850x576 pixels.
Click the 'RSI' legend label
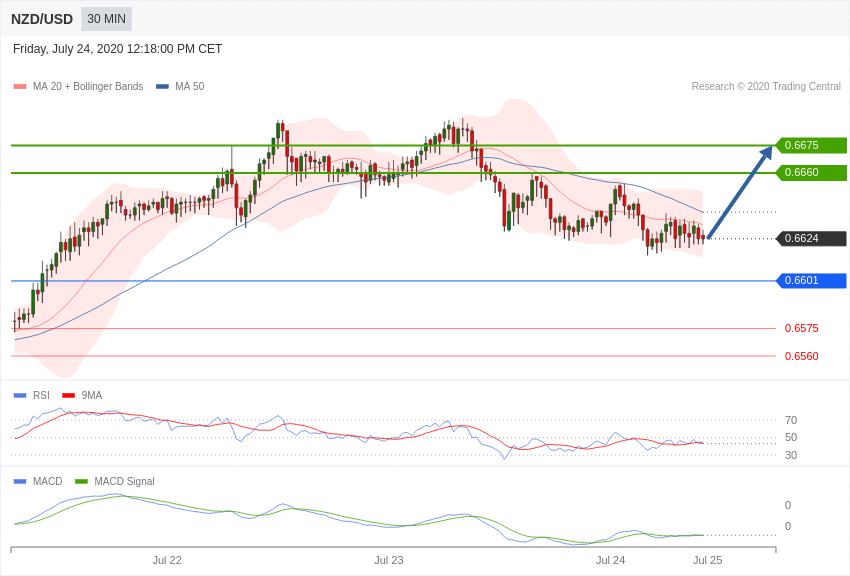tap(41, 396)
